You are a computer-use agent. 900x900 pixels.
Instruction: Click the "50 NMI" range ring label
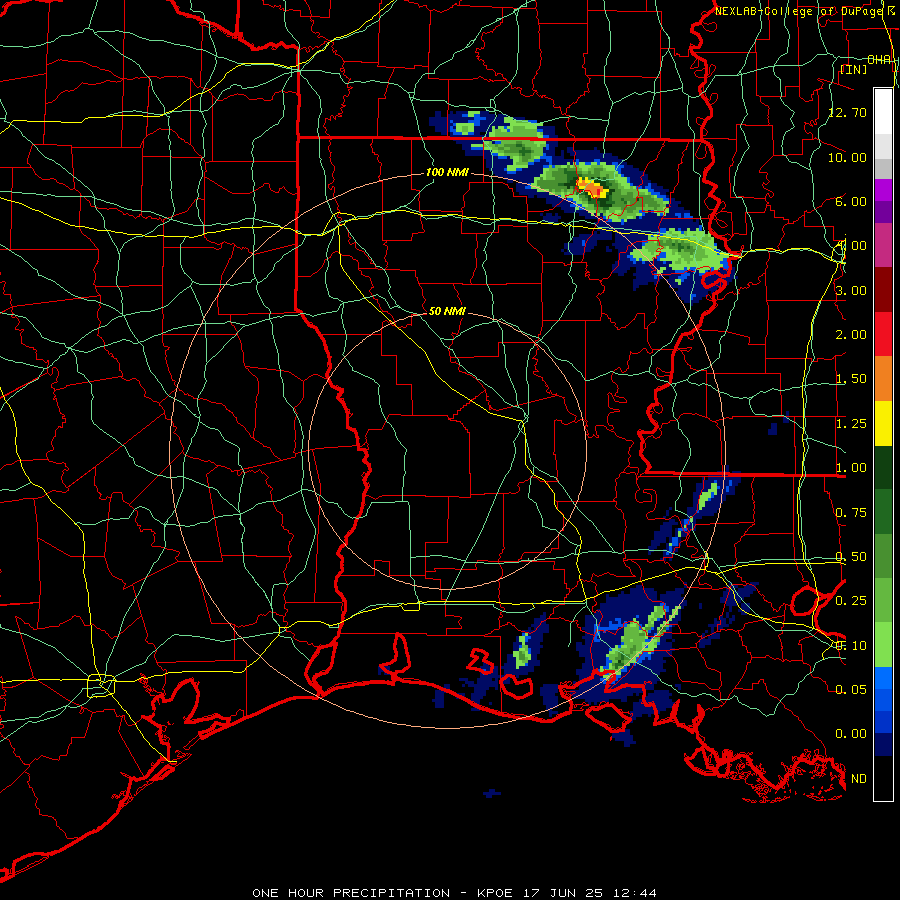click(x=447, y=311)
